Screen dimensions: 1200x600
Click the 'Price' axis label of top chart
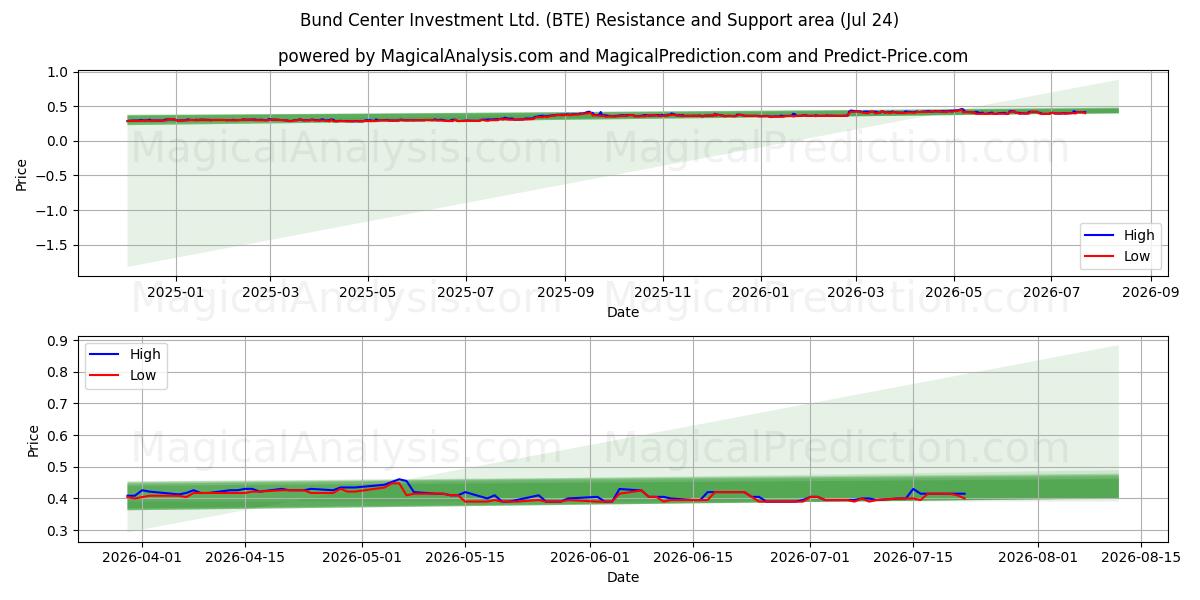pos(22,173)
